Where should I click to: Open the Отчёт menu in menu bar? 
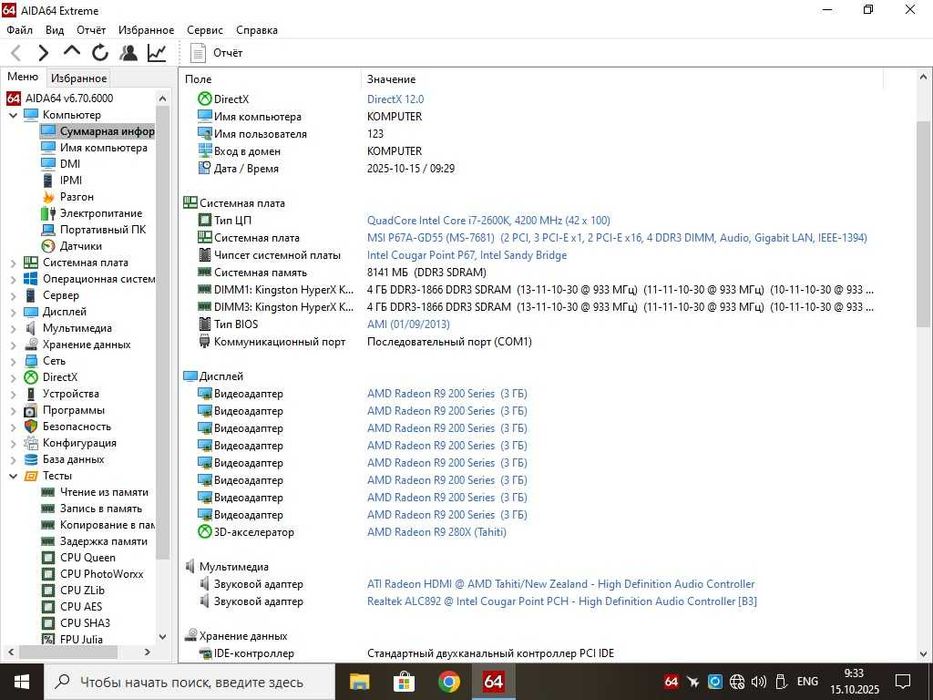pos(91,30)
